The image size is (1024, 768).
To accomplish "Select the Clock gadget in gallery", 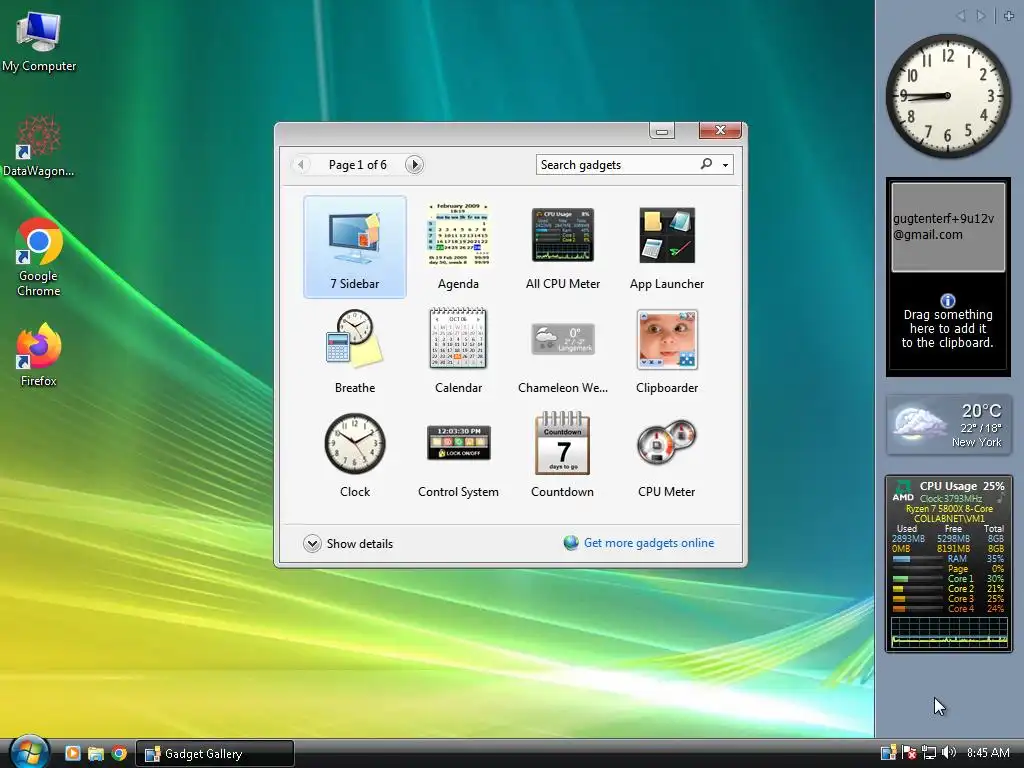I will coord(355,455).
